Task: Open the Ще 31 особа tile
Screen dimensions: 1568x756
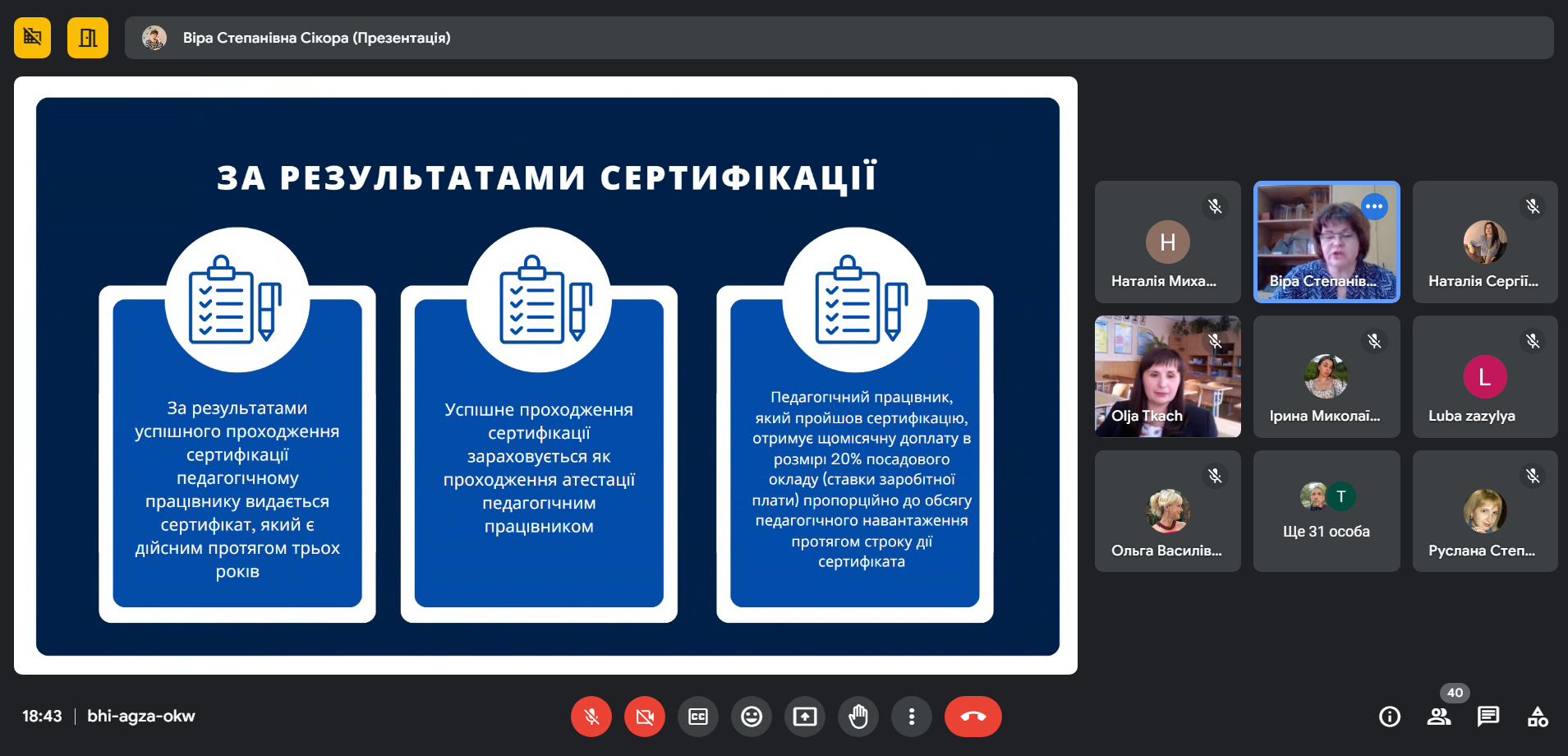Action: click(x=1327, y=511)
